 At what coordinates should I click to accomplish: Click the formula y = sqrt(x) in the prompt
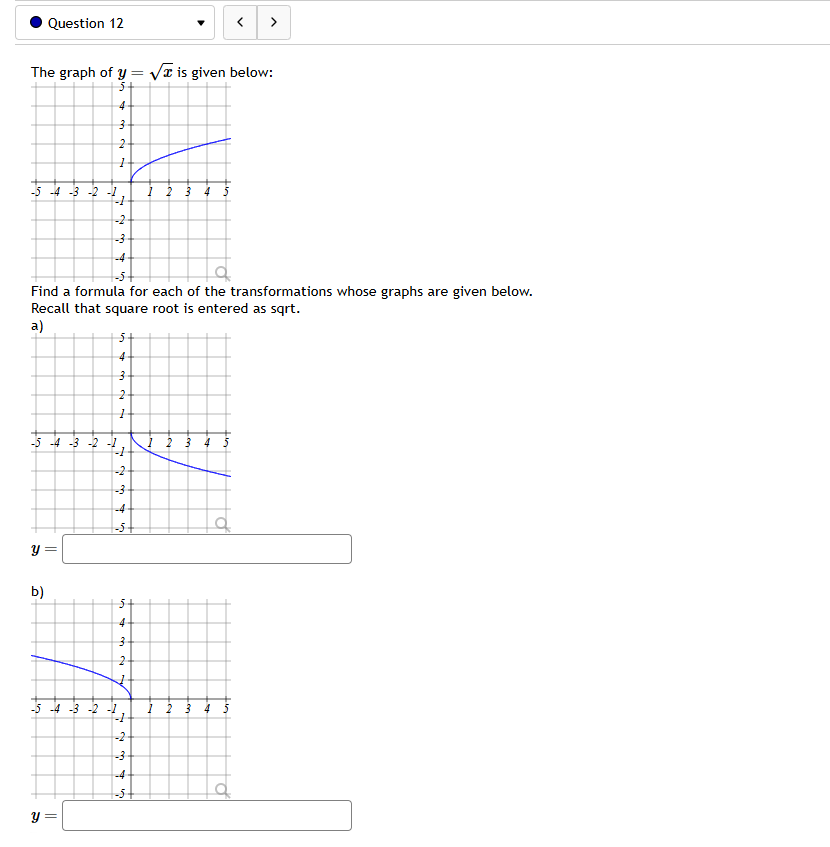click(140, 71)
